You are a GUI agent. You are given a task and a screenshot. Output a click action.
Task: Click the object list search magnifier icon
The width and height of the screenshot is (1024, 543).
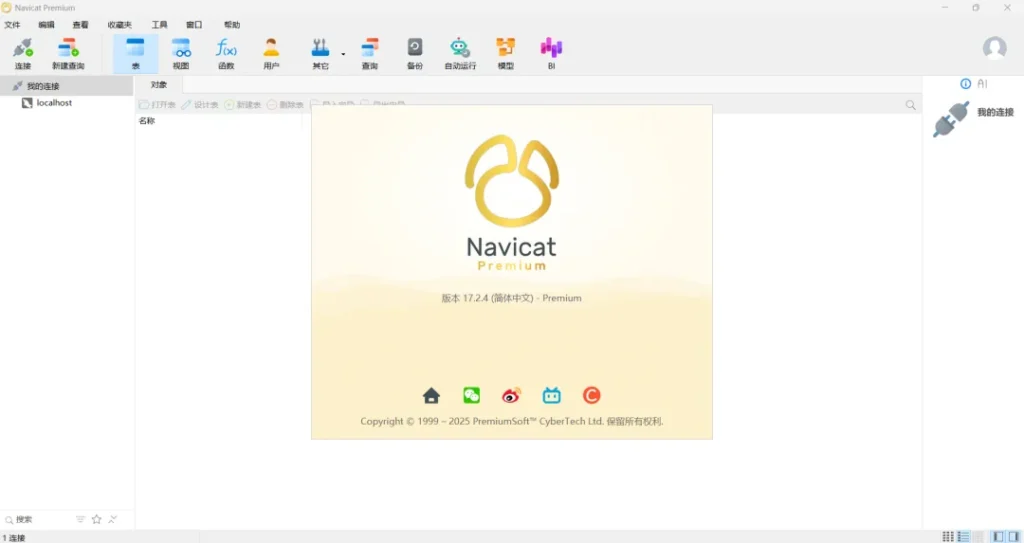click(x=910, y=105)
